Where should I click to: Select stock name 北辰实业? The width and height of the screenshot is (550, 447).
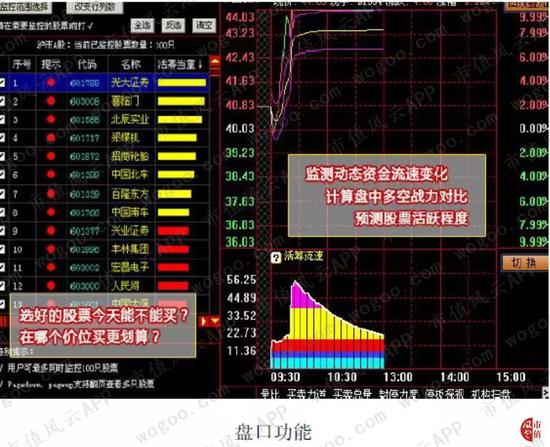pyautogui.click(x=130, y=119)
